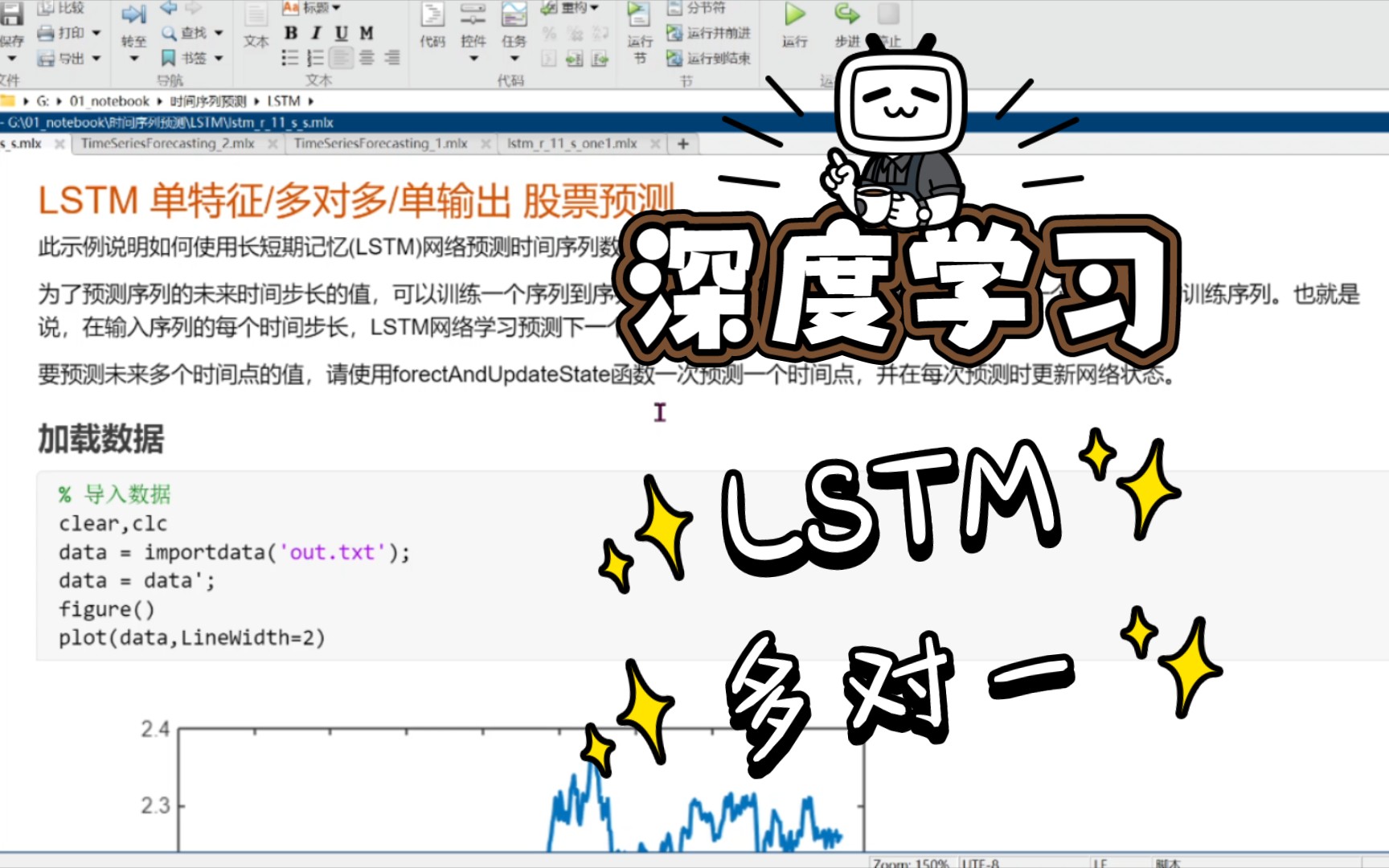Add a bookmark (书签)
Image resolution: width=1389 pixels, height=868 pixels.
183,57
